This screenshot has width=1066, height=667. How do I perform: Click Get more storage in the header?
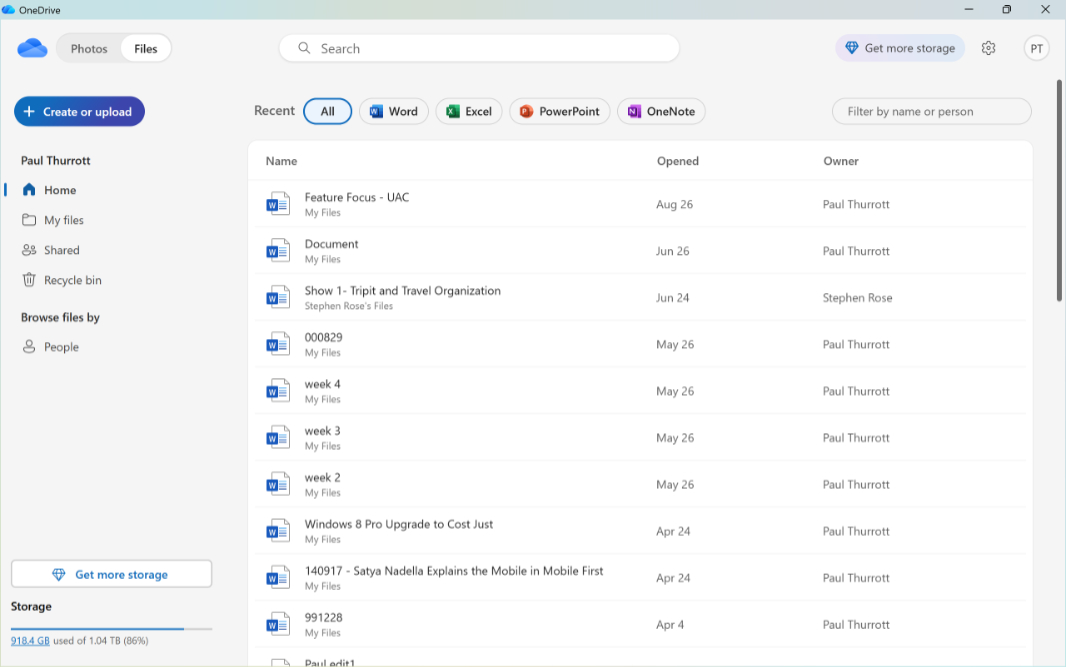pyautogui.click(x=899, y=48)
